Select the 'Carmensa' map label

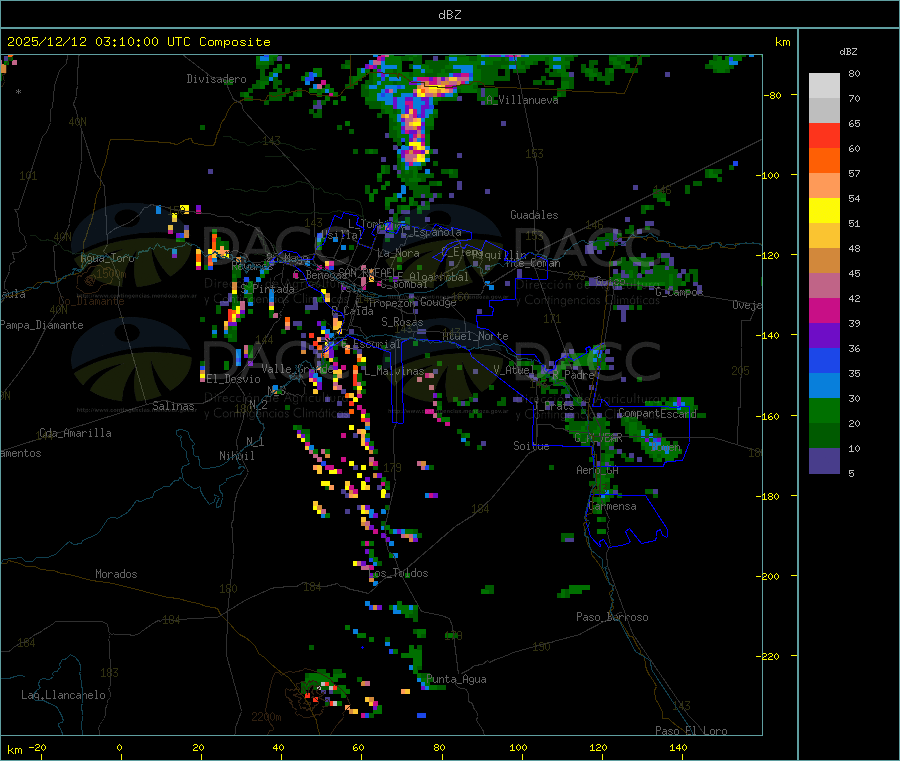click(x=612, y=507)
